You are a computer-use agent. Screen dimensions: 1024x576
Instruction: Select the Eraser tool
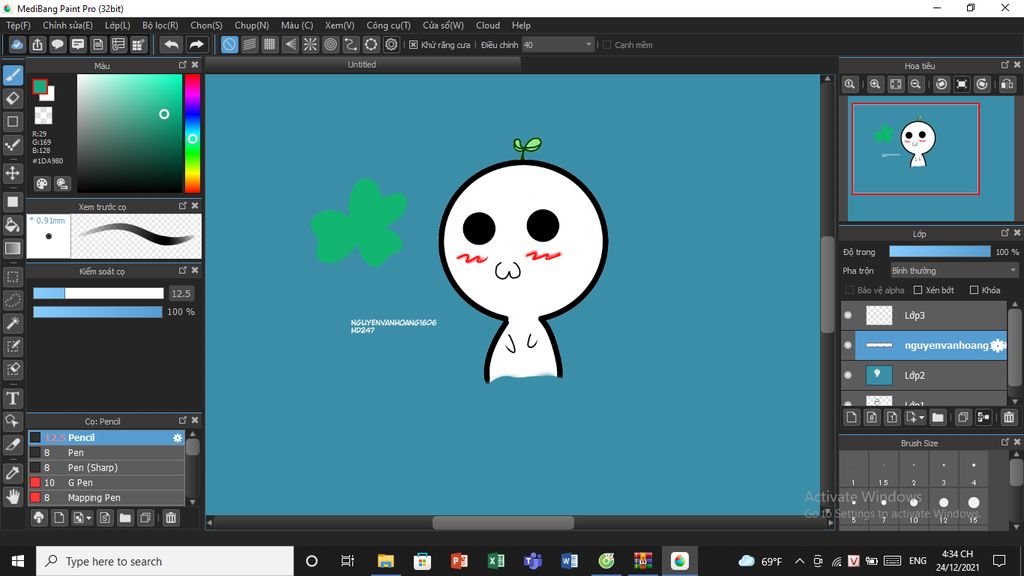tap(13, 99)
